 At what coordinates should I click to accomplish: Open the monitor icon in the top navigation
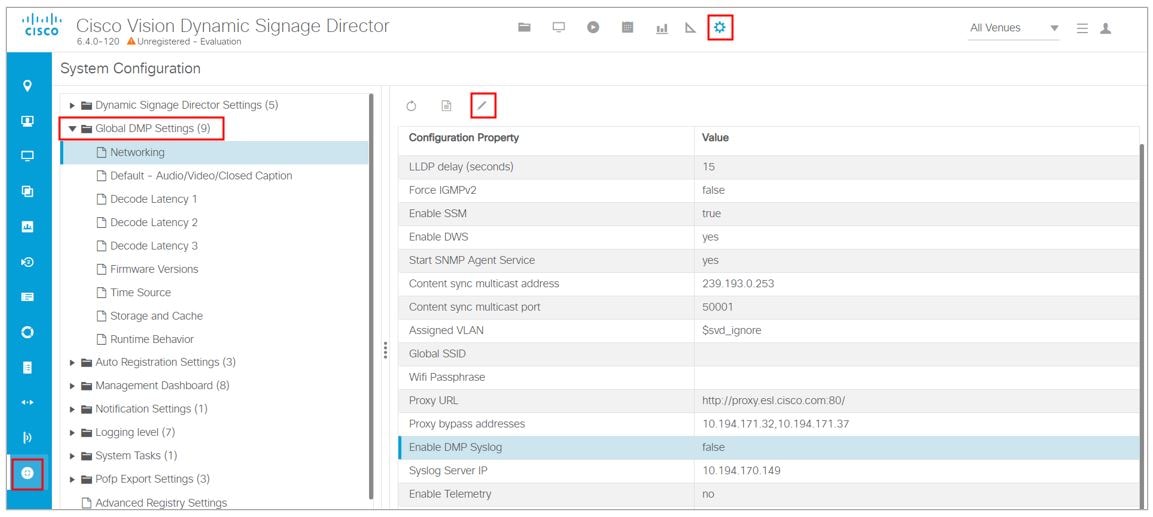[x=559, y=28]
